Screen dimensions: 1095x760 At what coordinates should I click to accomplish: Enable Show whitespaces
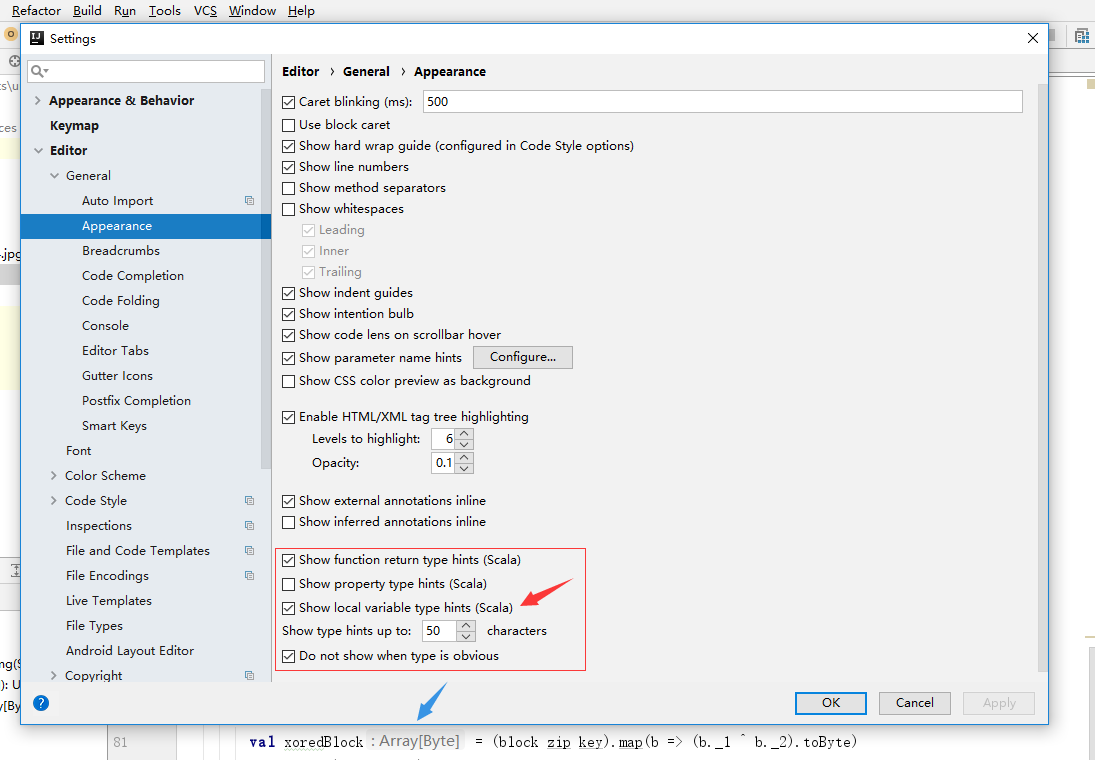[288, 209]
